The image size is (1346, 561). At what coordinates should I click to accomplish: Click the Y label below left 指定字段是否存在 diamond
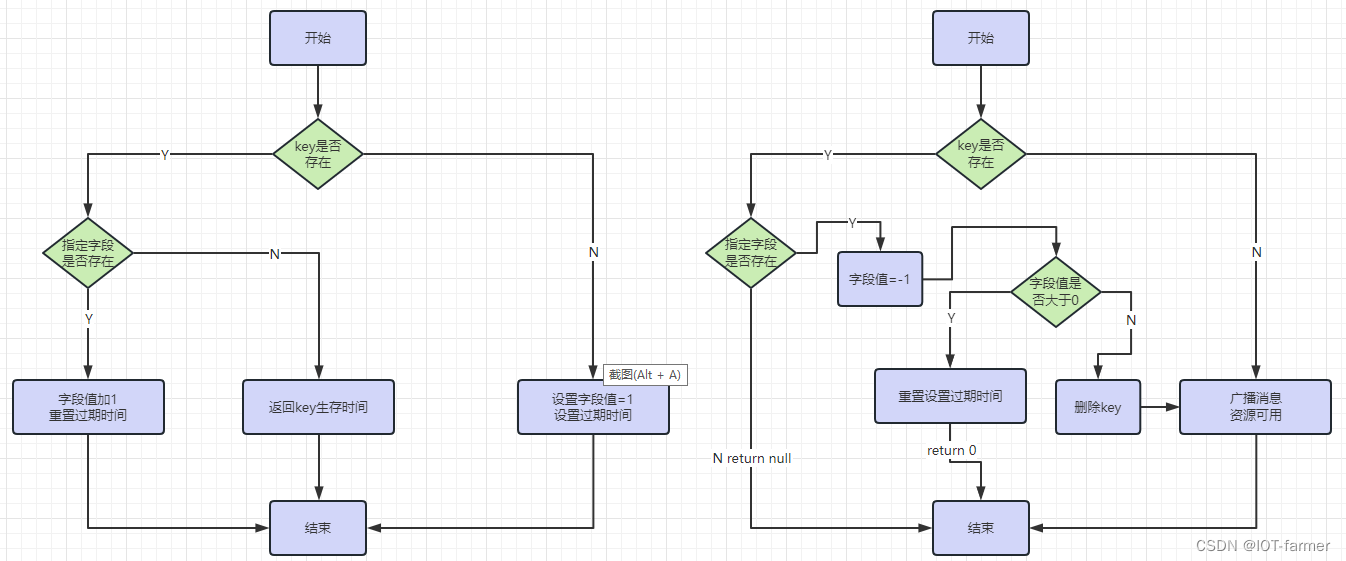pyautogui.click(x=88, y=319)
